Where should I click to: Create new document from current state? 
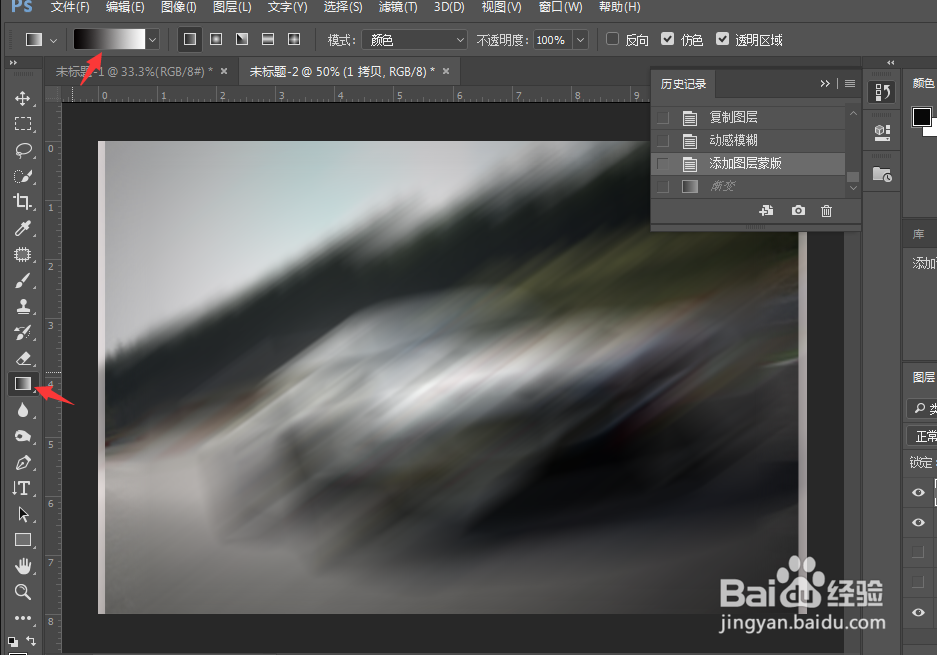coord(765,210)
